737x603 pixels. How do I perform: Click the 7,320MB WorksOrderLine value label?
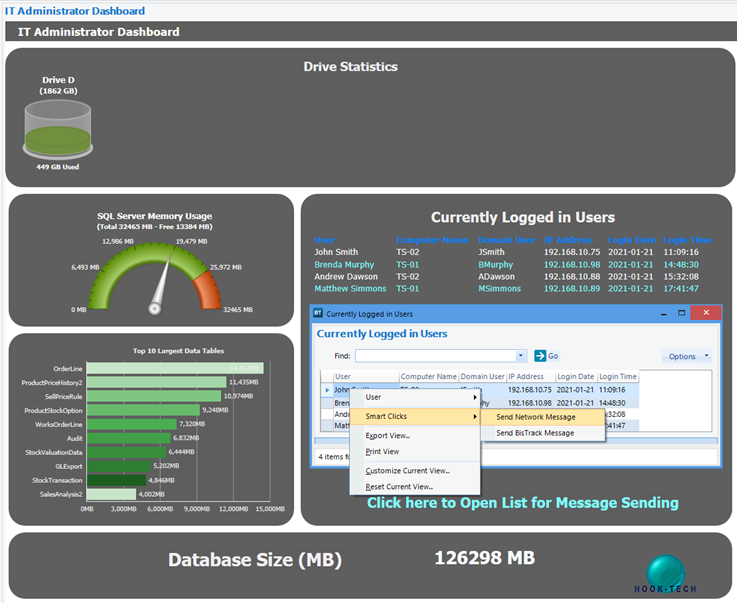click(x=192, y=424)
